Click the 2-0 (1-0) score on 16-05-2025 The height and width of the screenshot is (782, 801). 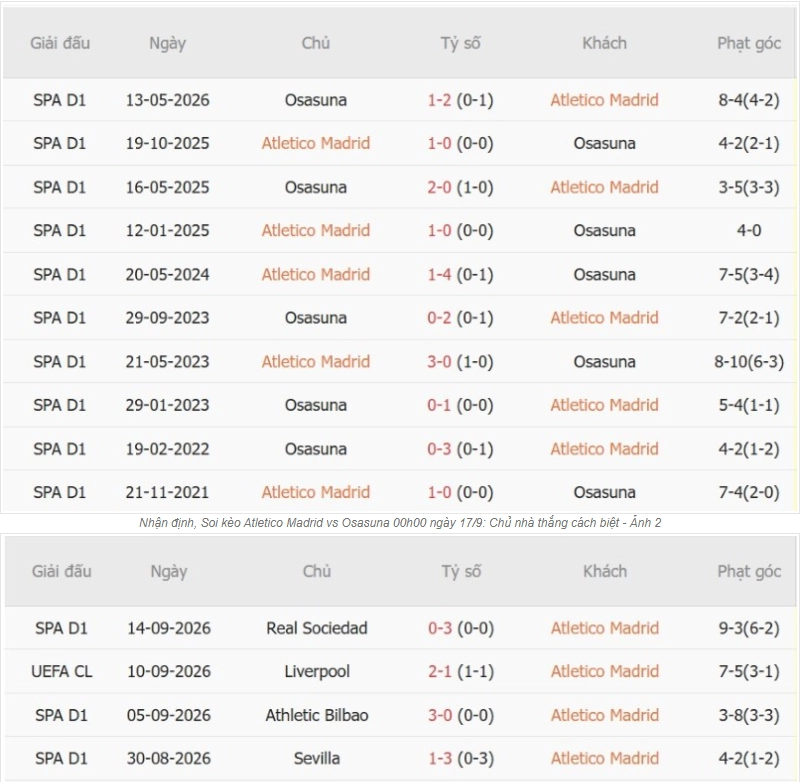point(460,187)
